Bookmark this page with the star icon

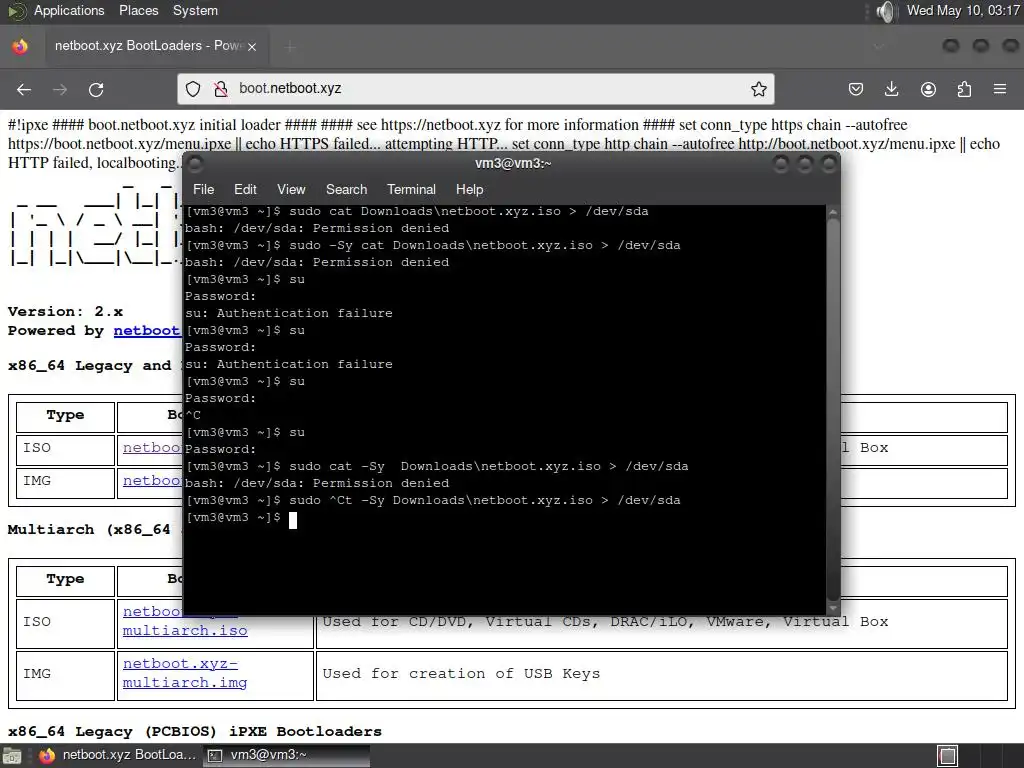(758, 89)
